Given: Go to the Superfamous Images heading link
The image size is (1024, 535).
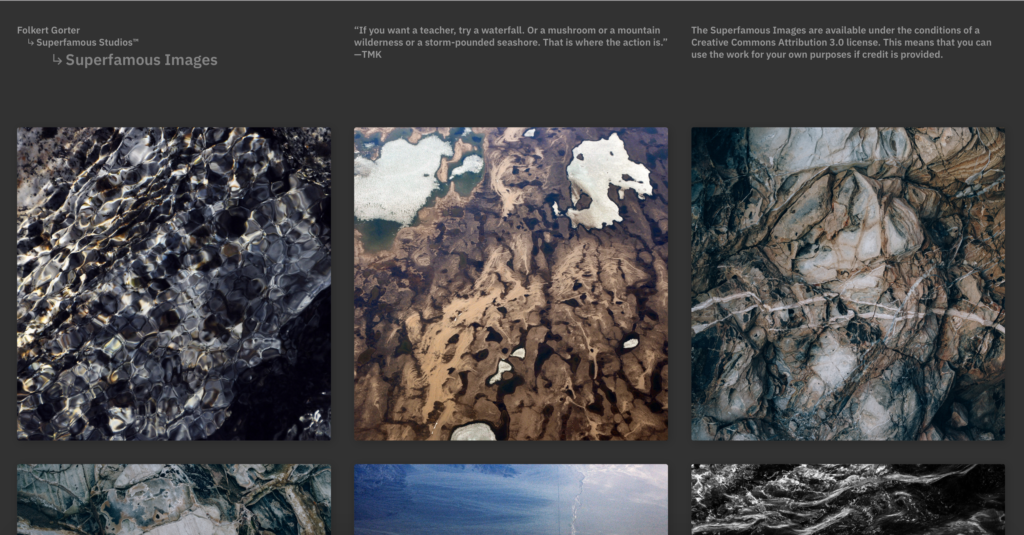Looking at the screenshot, I should (x=141, y=60).
